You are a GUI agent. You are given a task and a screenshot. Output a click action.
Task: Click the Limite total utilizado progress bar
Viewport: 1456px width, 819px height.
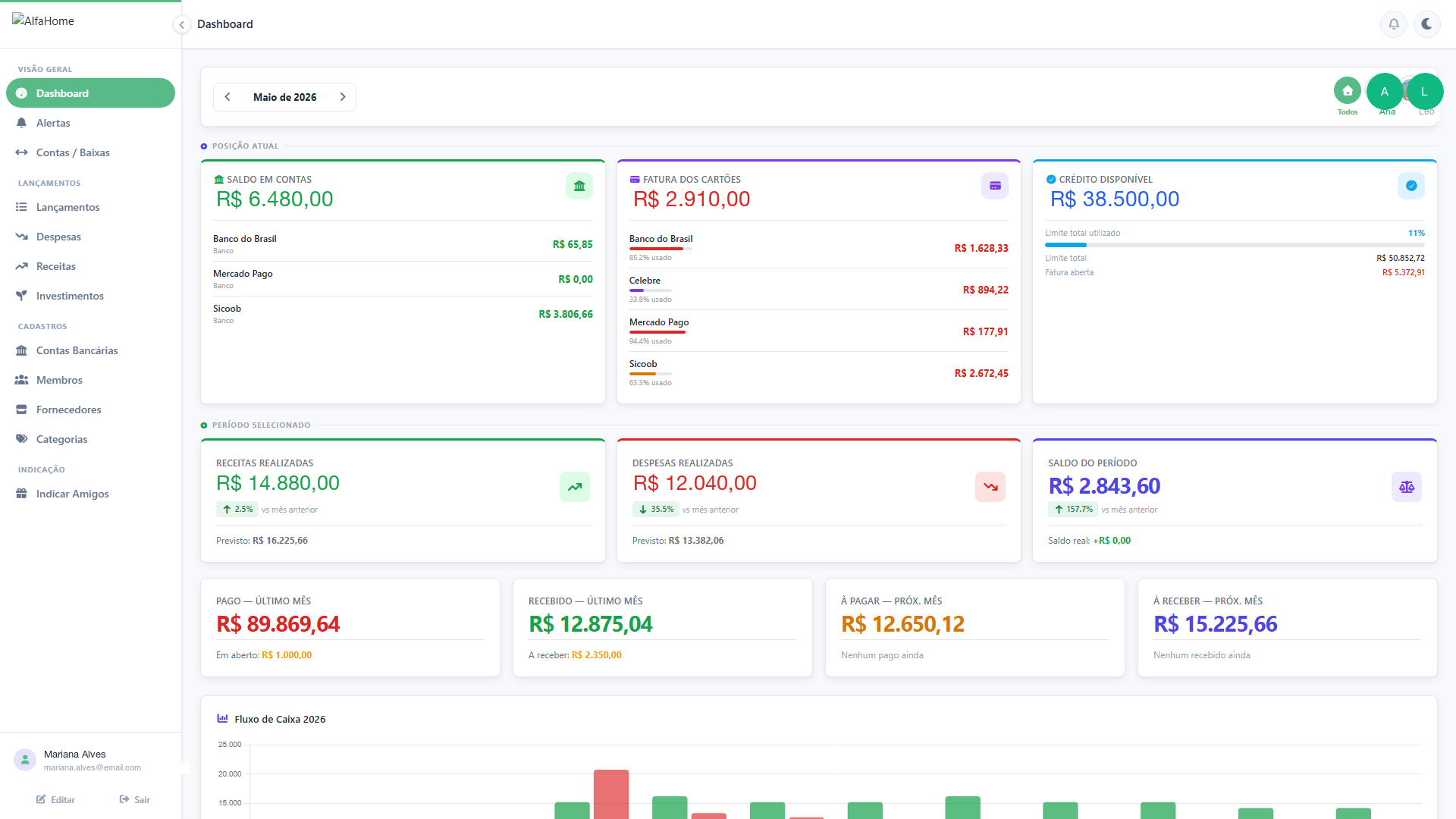(1235, 245)
